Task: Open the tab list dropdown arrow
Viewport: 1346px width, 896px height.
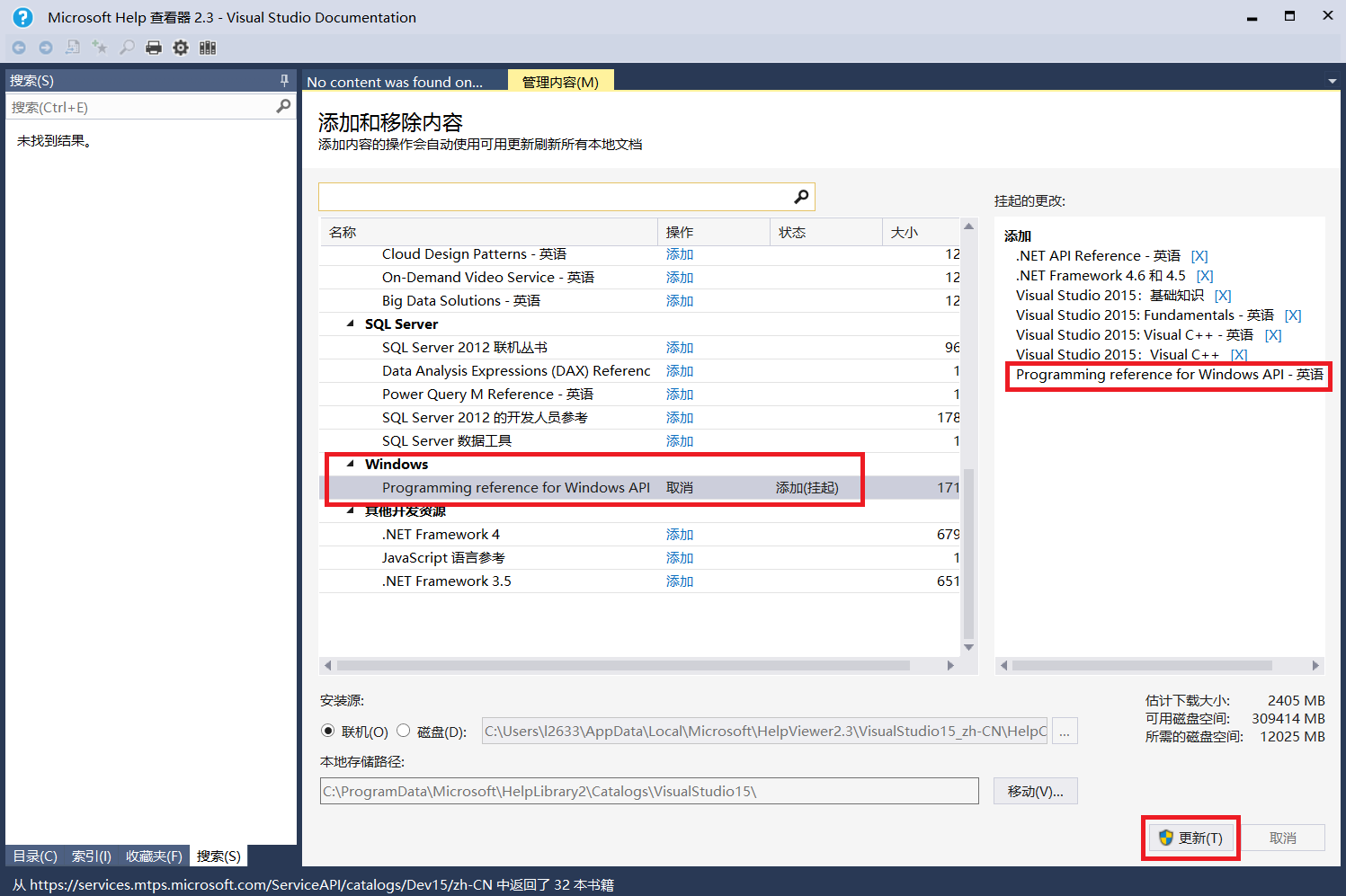Action: click(1332, 81)
